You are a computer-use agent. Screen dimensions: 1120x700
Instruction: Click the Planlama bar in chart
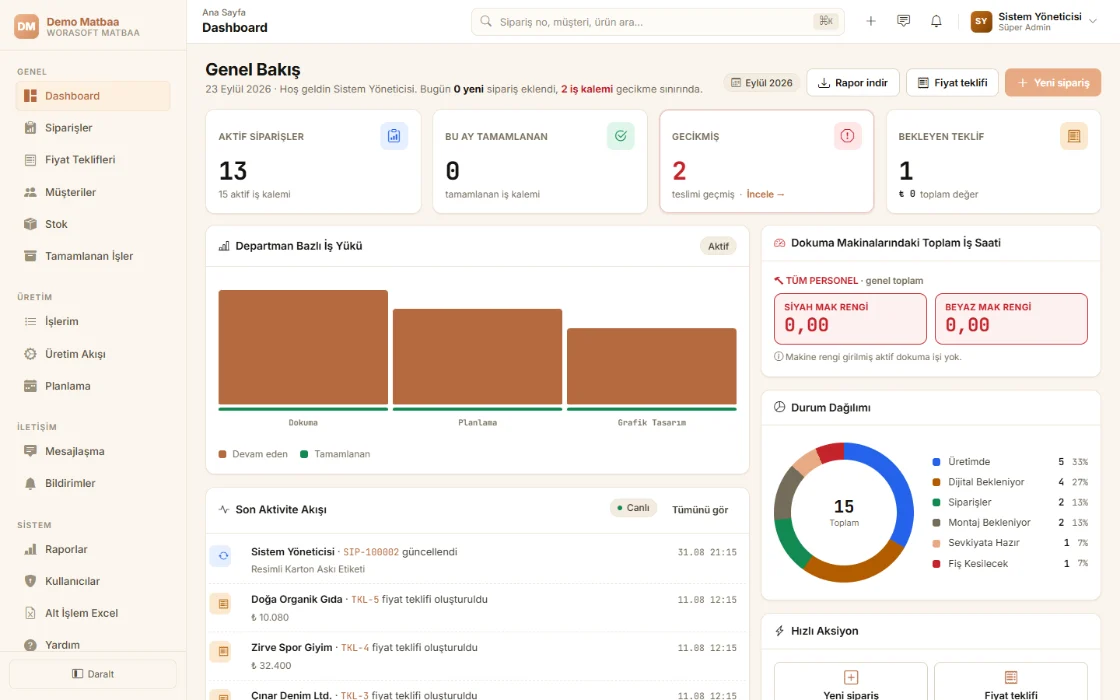tap(477, 357)
